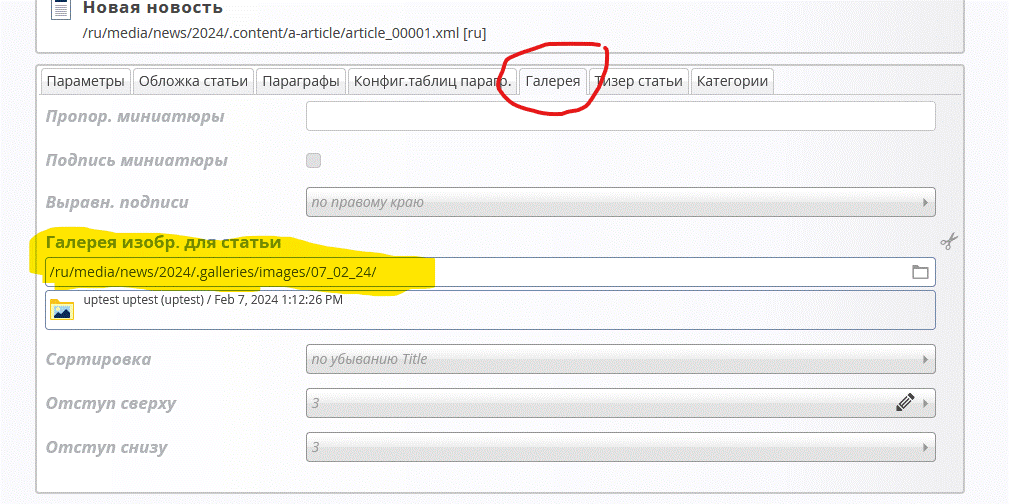
Task: Expand the Сортировка dropdown
Action: click(620, 359)
